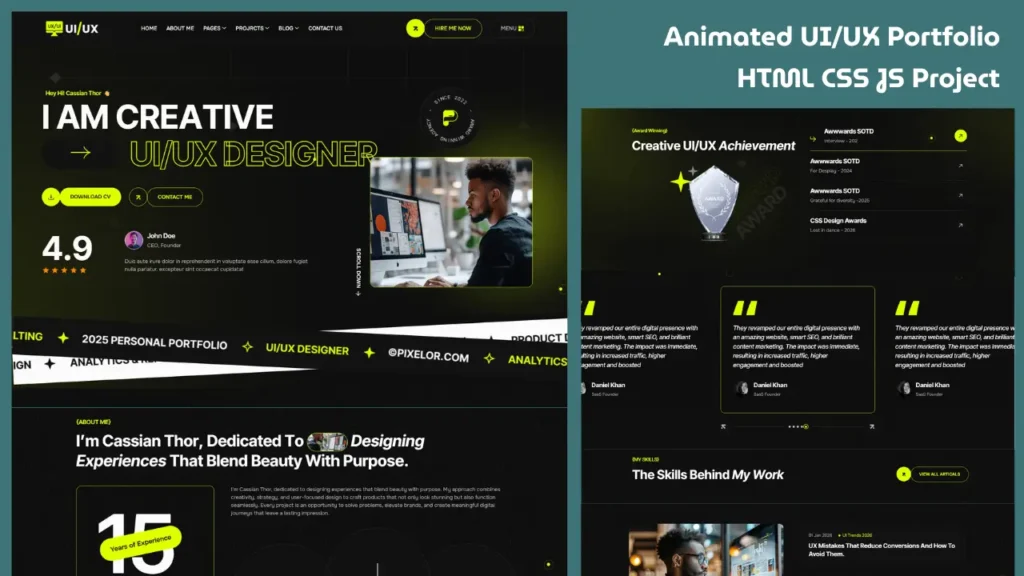The image size is (1024, 576).
Task: Select About Me in the navigation bar
Action: coord(180,28)
